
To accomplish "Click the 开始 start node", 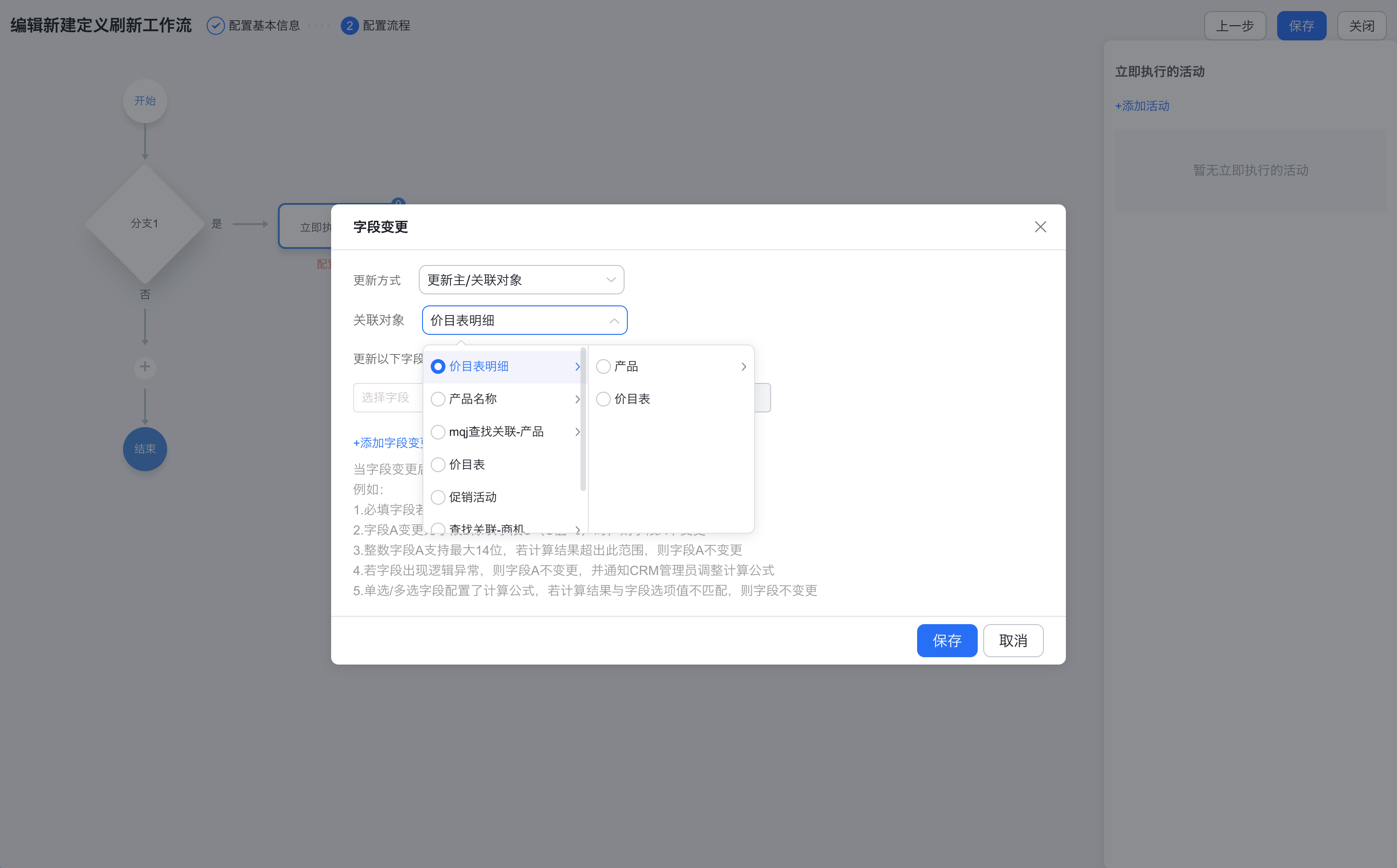I will point(145,101).
